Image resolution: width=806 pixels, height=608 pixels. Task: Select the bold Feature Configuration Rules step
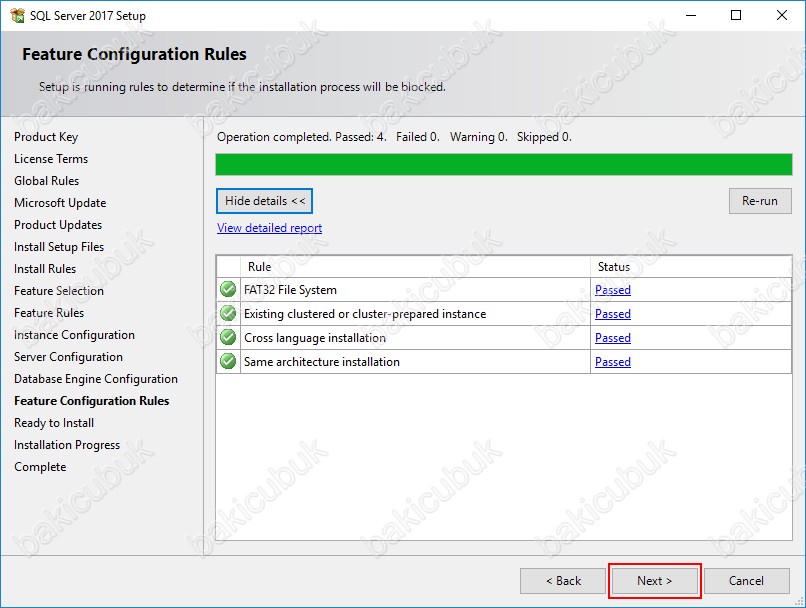click(x=91, y=401)
